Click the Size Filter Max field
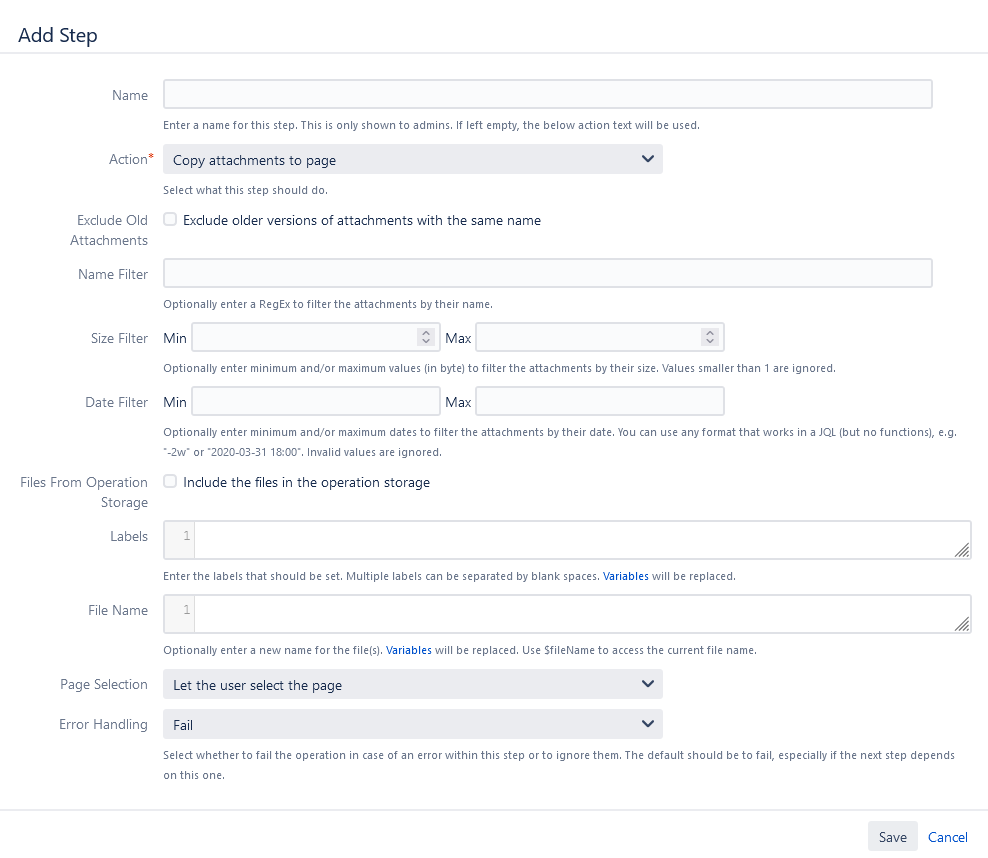This screenshot has width=988, height=858. click(587, 338)
